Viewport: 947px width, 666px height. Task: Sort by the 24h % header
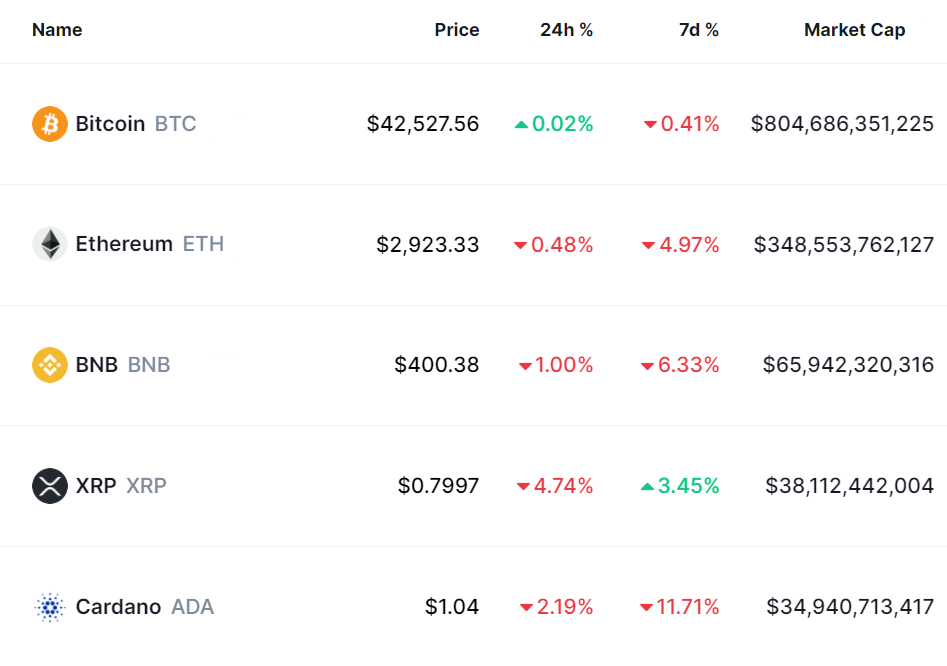tap(566, 30)
